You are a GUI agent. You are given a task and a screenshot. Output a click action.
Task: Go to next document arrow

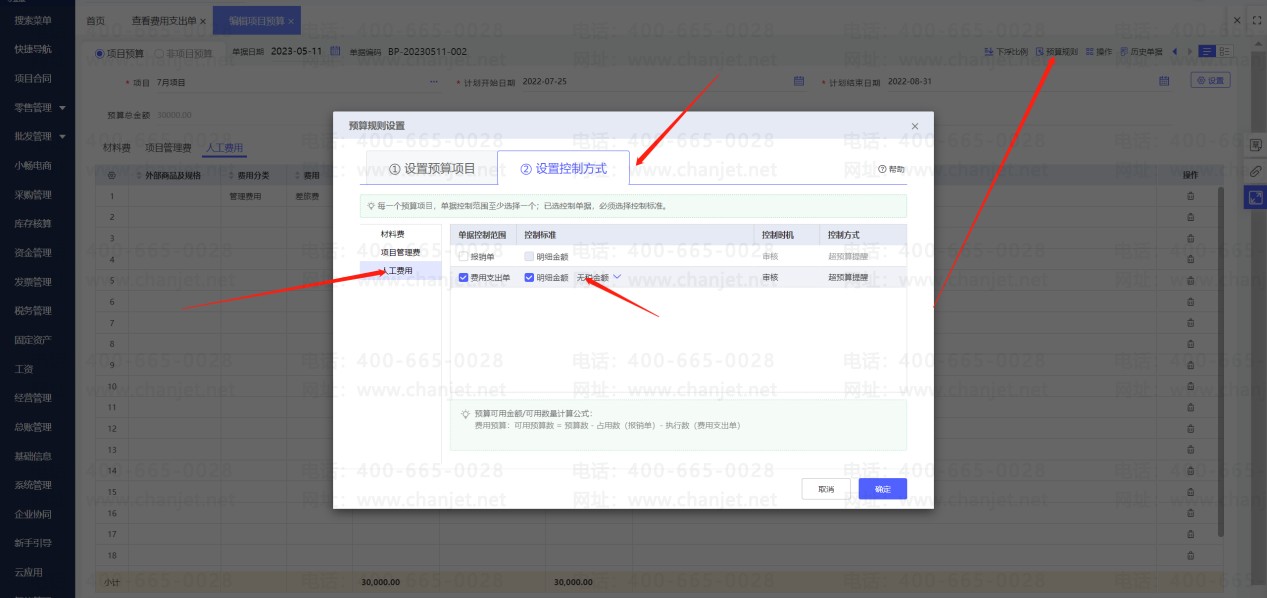click(1189, 51)
